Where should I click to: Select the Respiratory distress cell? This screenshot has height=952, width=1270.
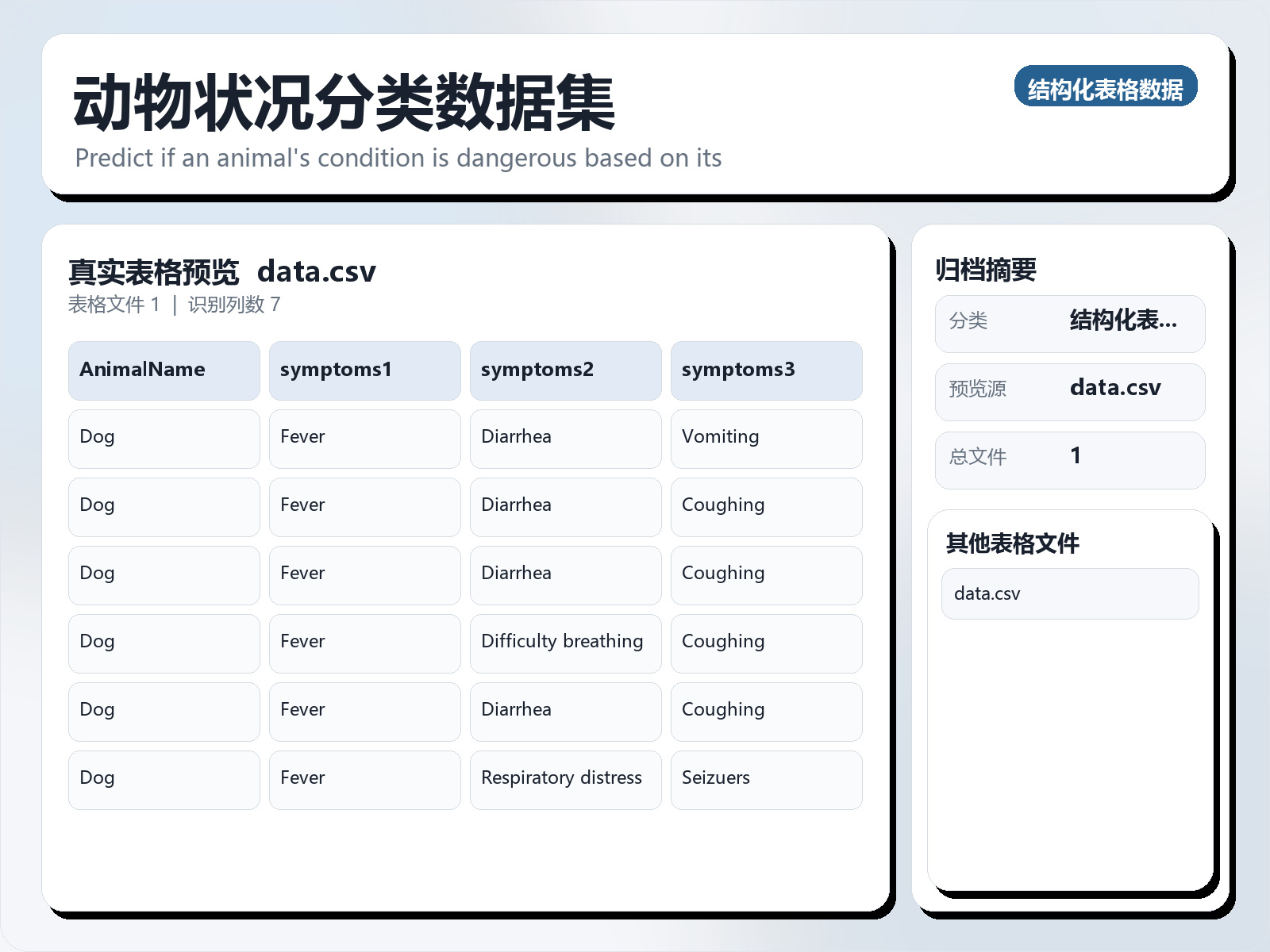click(565, 778)
